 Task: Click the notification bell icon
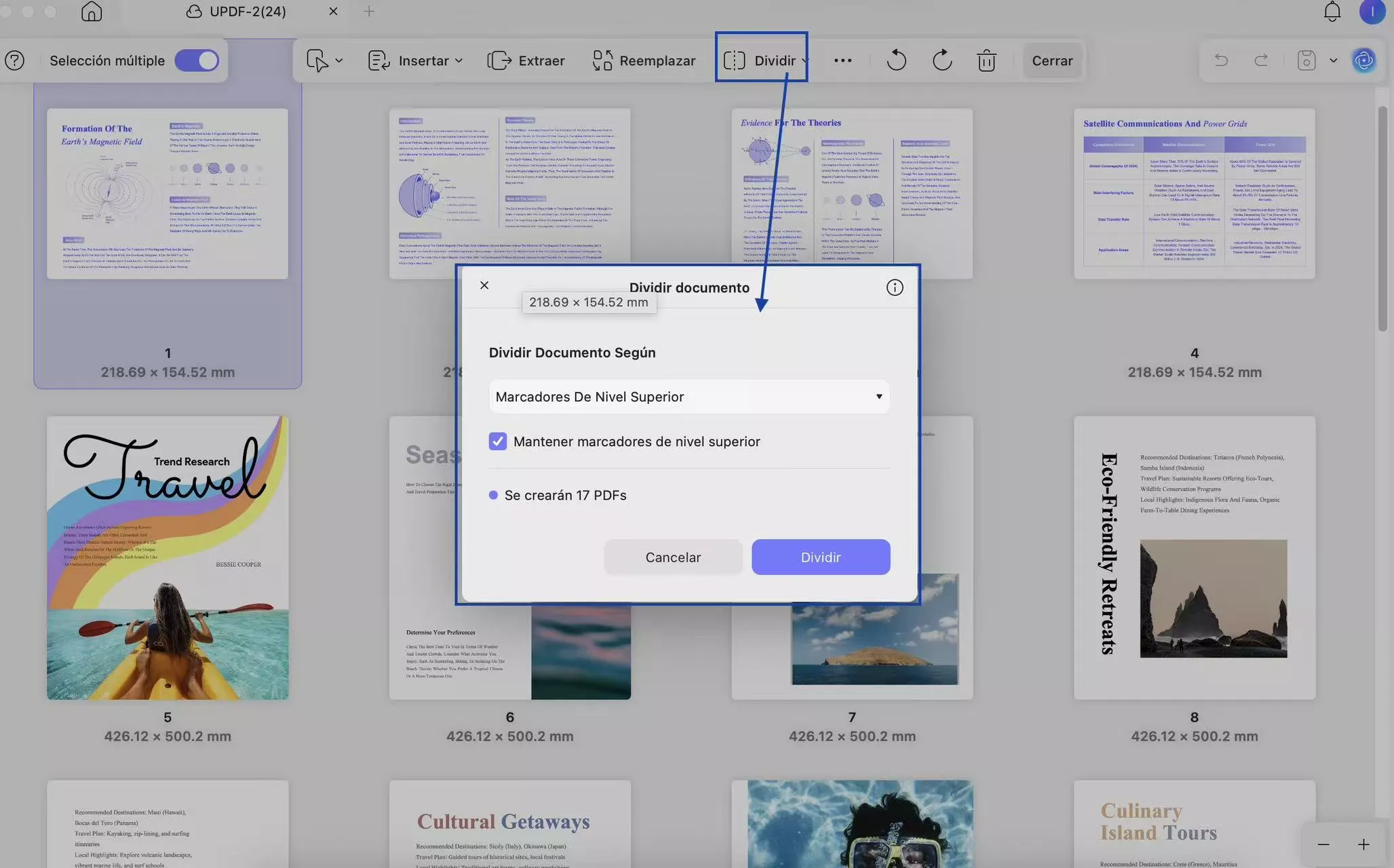[x=1332, y=12]
